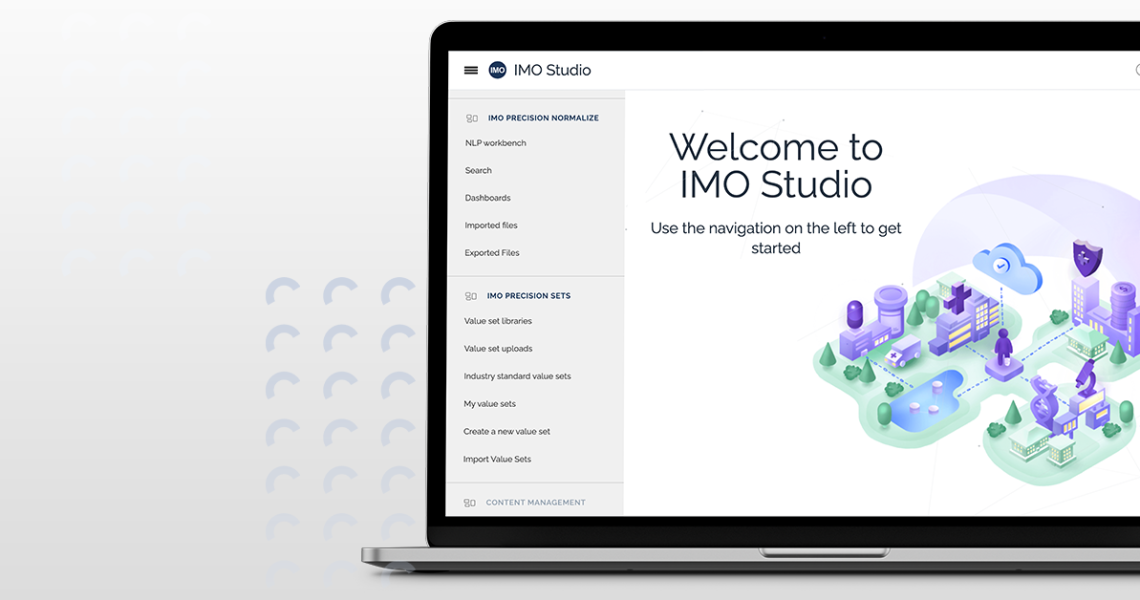Select the IMO Precision Sets header

(529, 296)
